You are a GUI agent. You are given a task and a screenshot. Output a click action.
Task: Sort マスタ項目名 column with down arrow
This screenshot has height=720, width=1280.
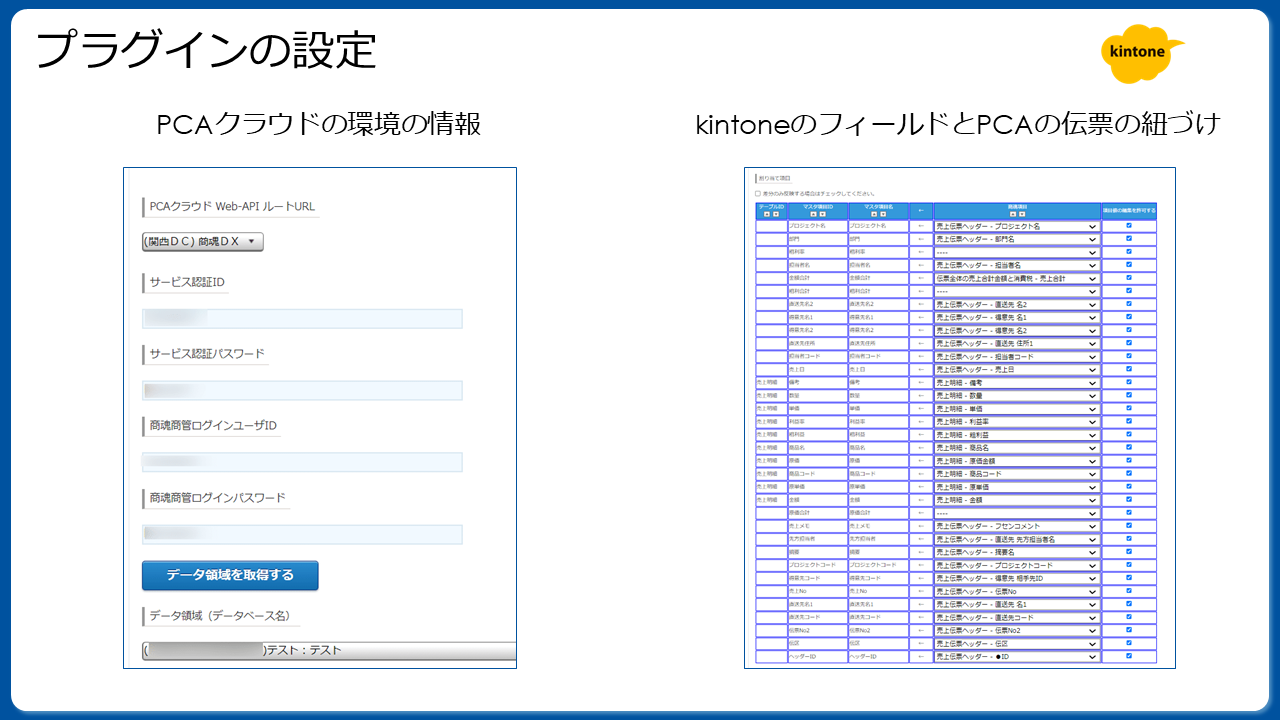point(883,214)
